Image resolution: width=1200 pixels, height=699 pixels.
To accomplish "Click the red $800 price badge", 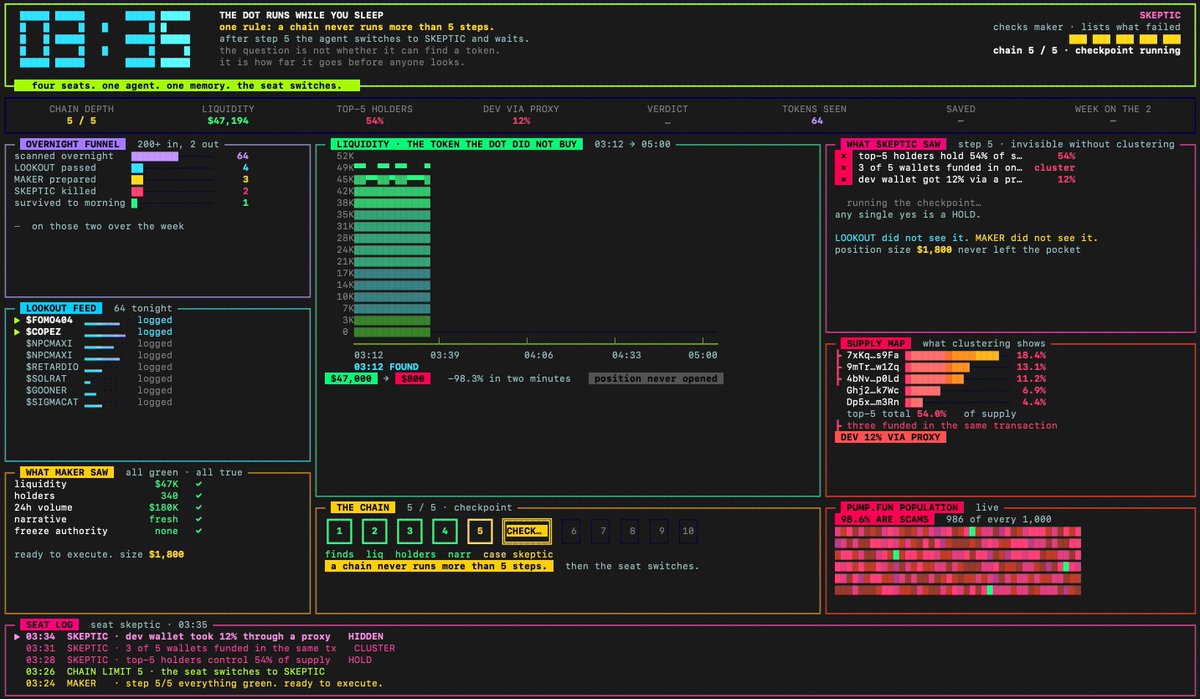I will click(411, 379).
